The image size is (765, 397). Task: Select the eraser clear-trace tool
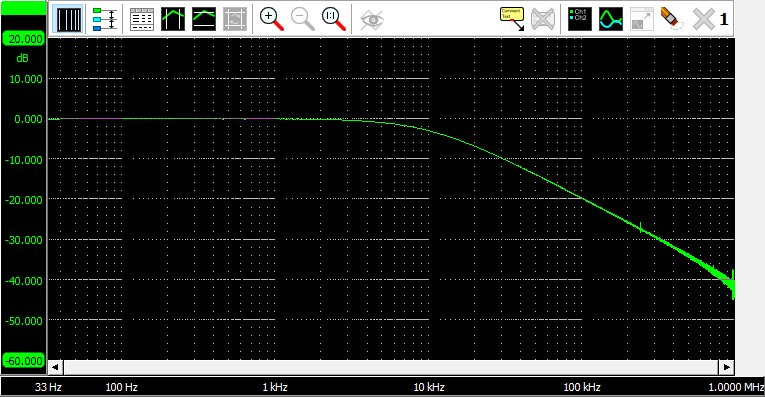pyautogui.click(x=672, y=19)
